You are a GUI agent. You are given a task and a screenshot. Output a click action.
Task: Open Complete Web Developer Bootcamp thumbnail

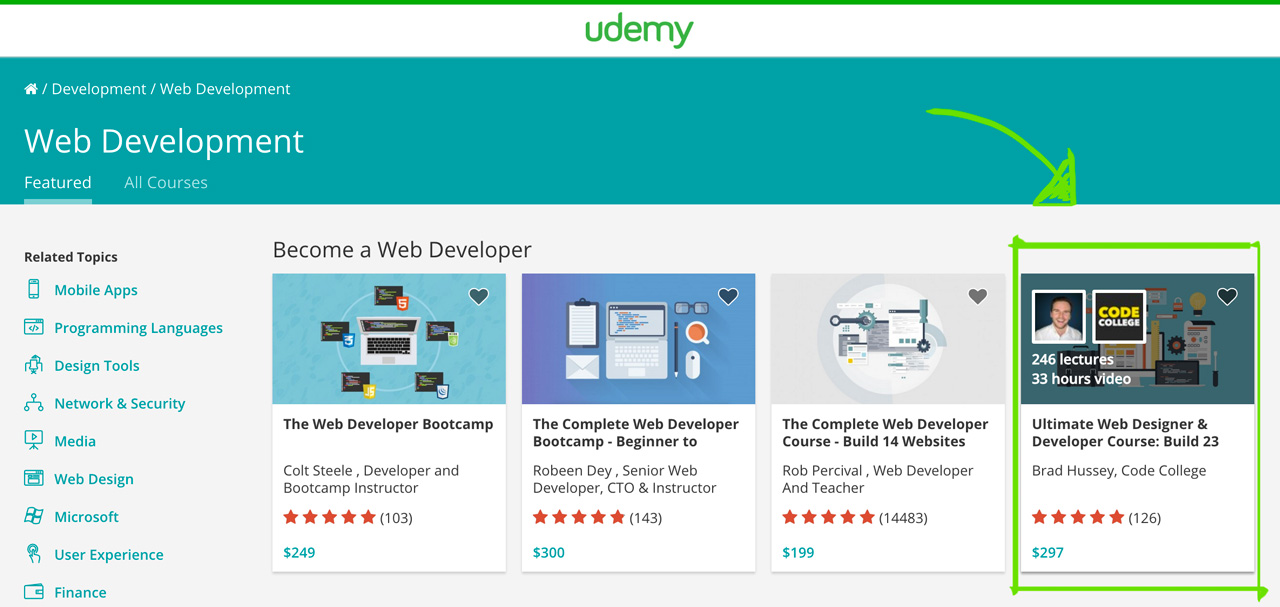click(638, 339)
